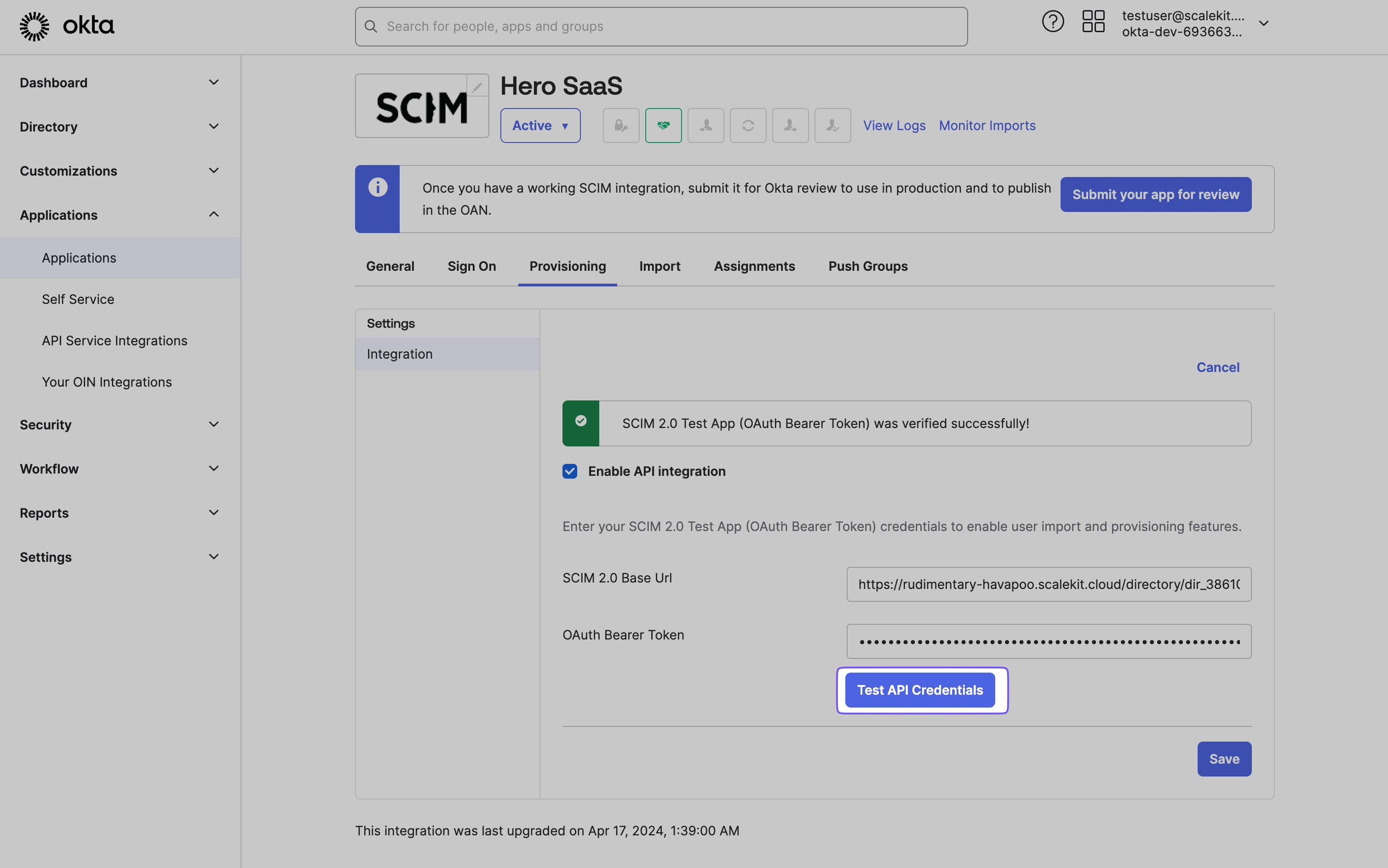Click the apps grid icon top right
This screenshot has height=868, width=1388.
coord(1093,25)
